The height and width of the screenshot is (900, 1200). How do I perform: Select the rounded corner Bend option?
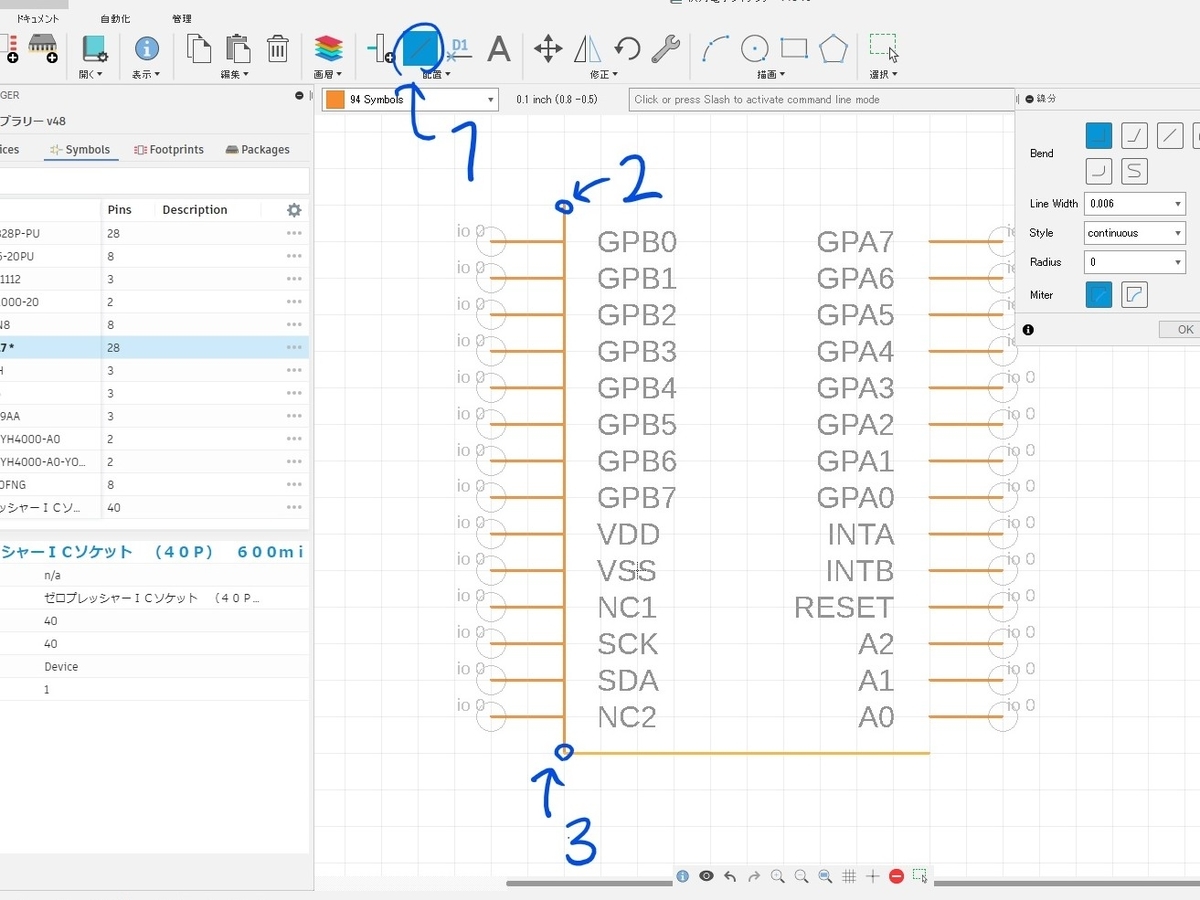[1099, 171]
